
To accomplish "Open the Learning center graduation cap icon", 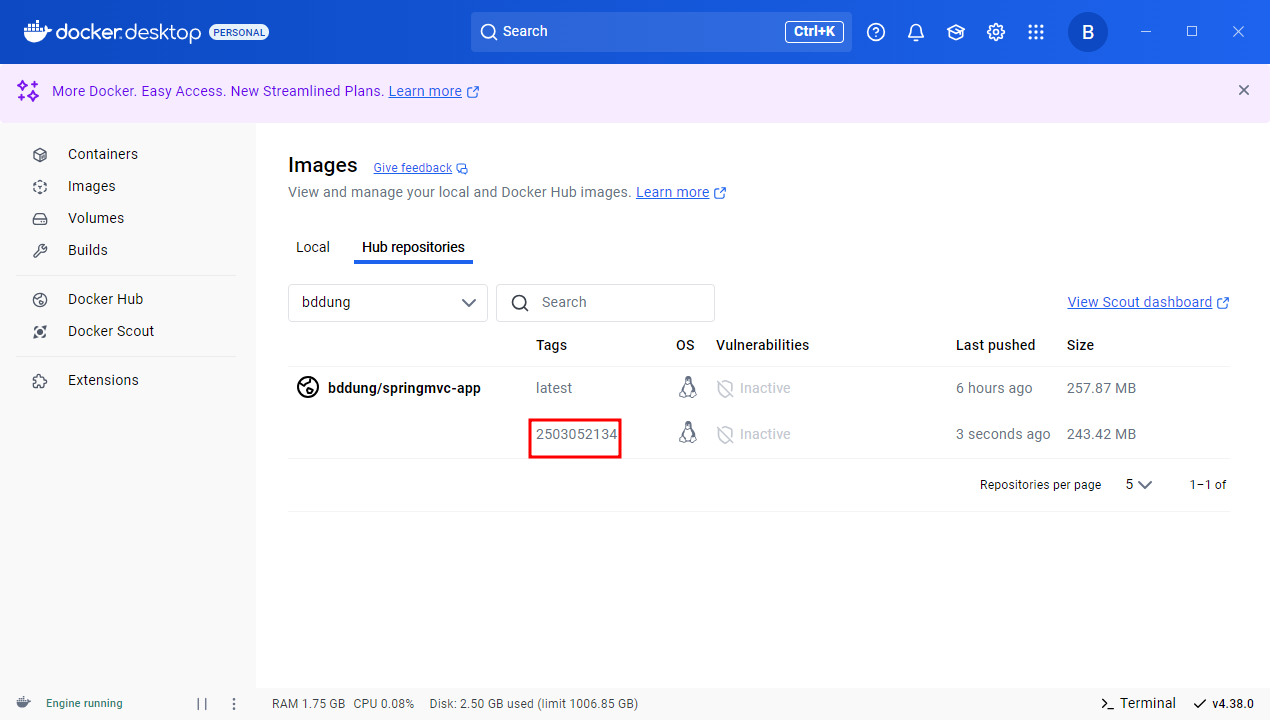I will [956, 32].
